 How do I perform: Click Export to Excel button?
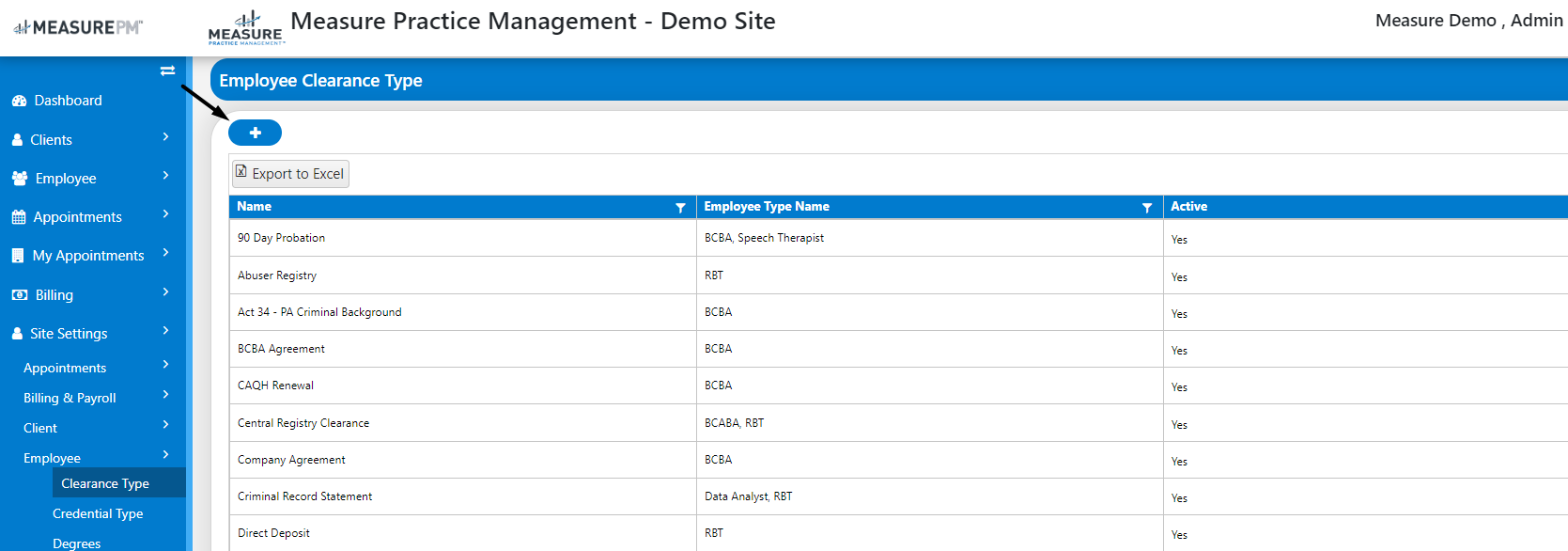click(x=290, y=173)
